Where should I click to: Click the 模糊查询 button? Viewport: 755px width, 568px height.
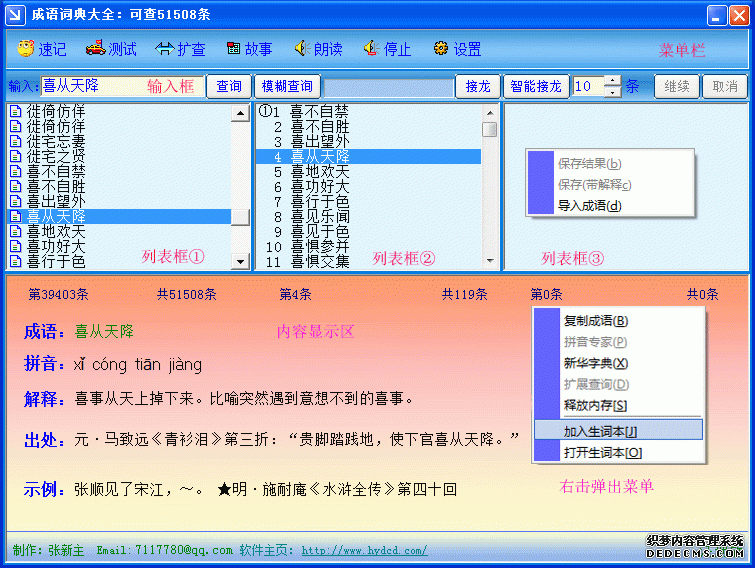point(287,87)
